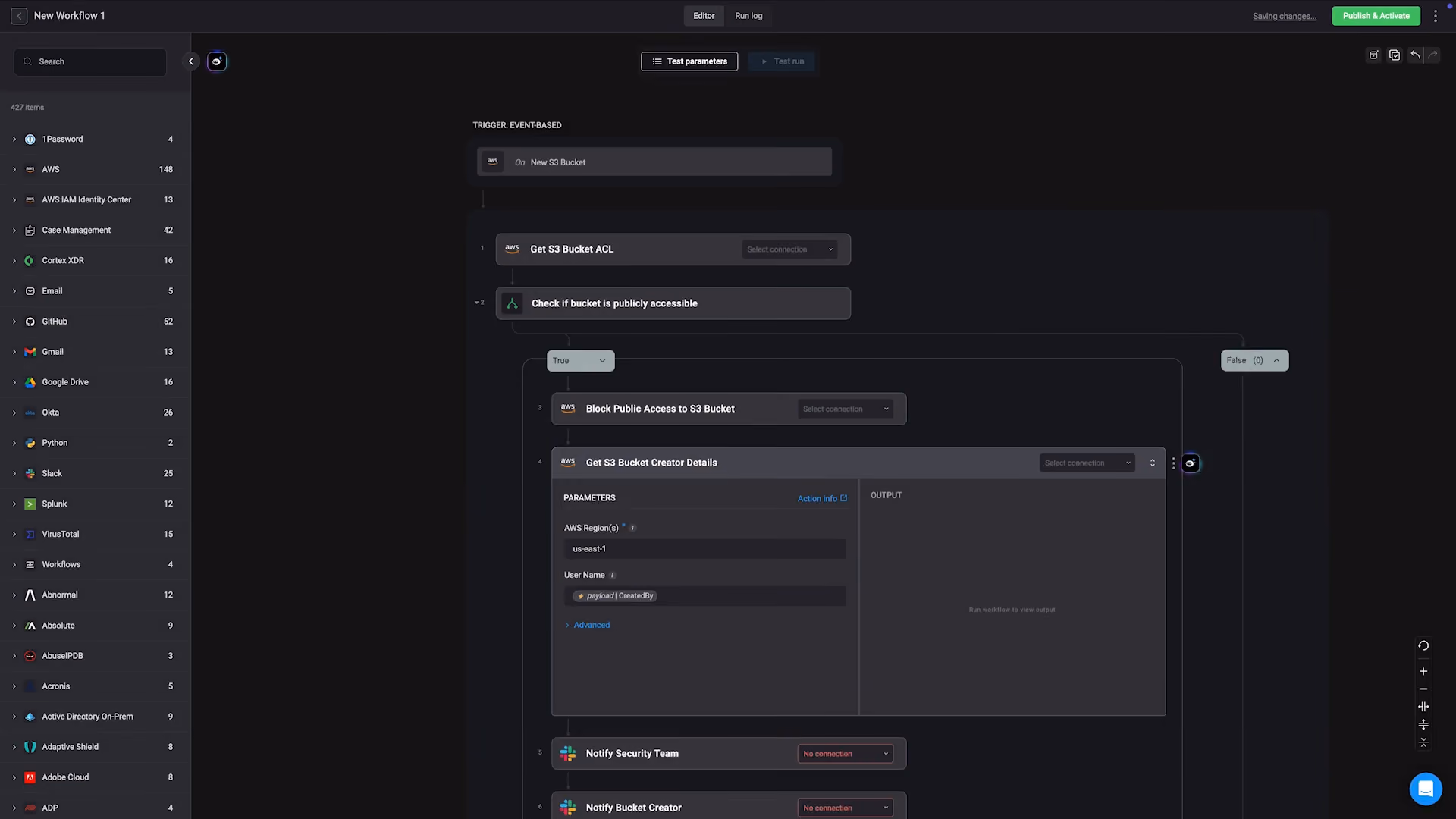
Task: Open the Action info link
Action: (x=822, y=499)
